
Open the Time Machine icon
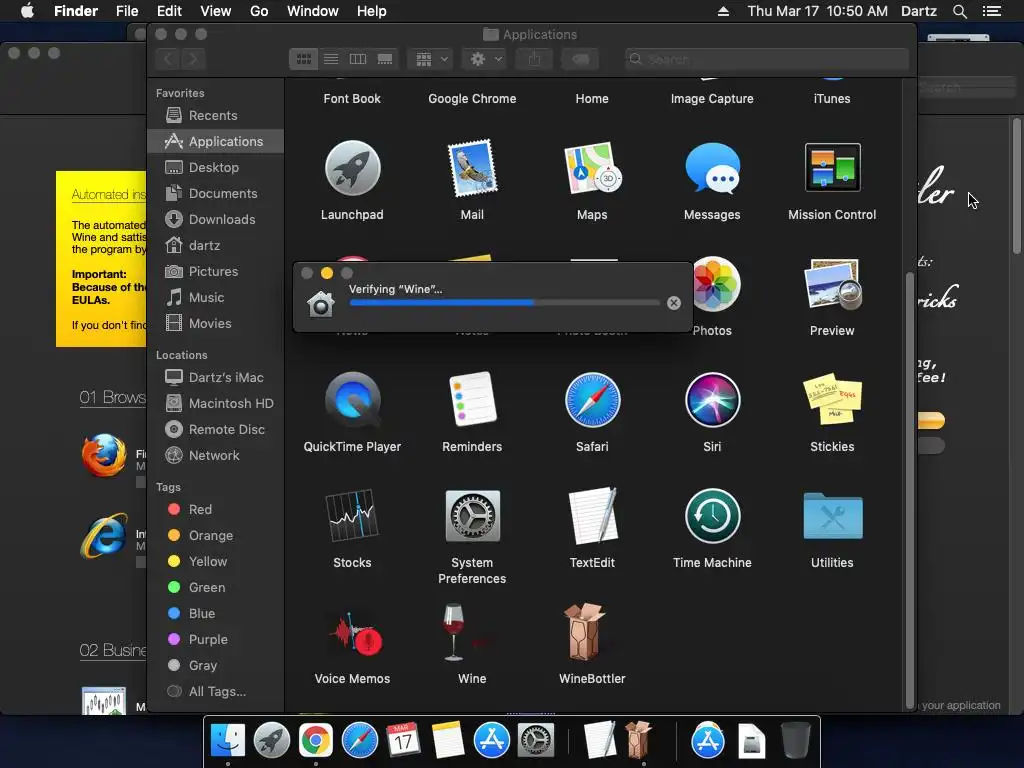[x=712, y=515]
